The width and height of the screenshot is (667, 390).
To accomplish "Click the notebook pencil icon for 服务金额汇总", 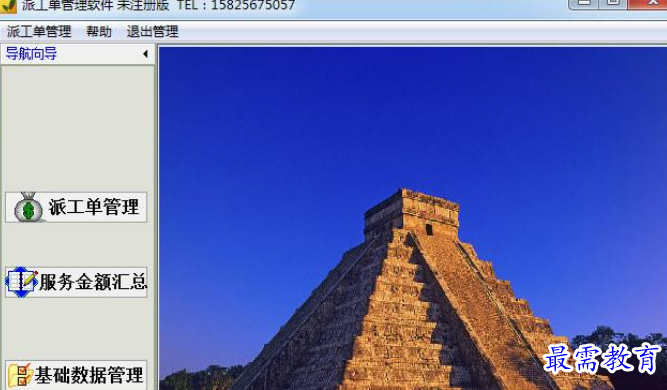I will 21,282.
